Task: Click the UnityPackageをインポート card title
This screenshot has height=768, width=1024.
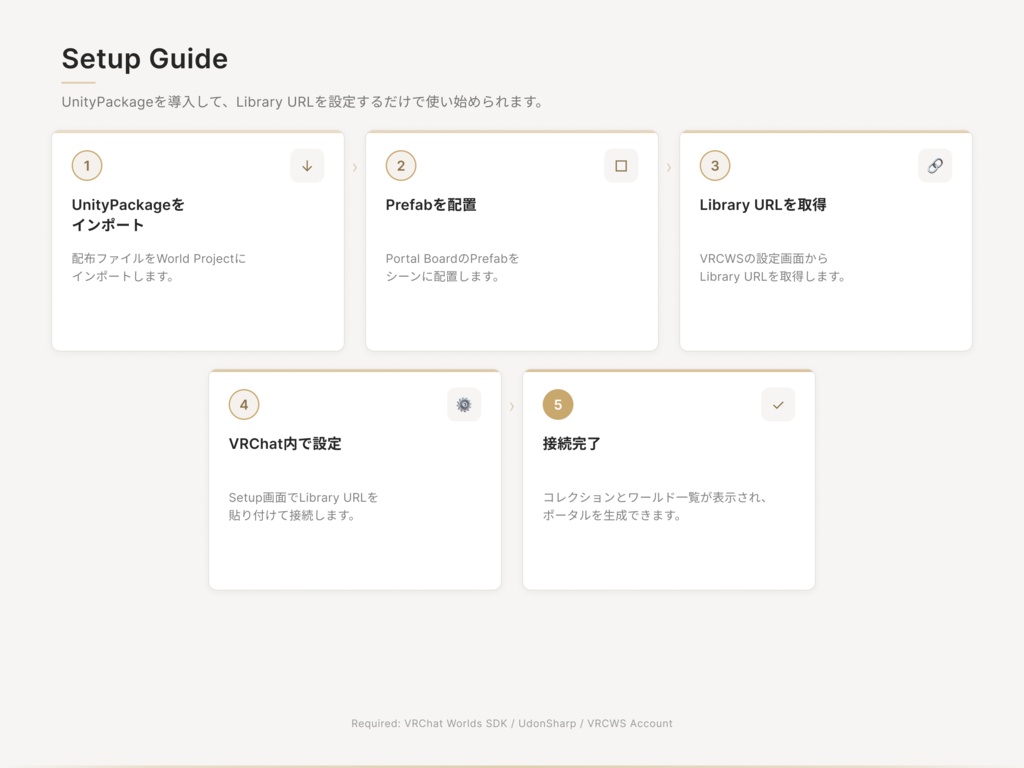Action: [x=128, y=215]
